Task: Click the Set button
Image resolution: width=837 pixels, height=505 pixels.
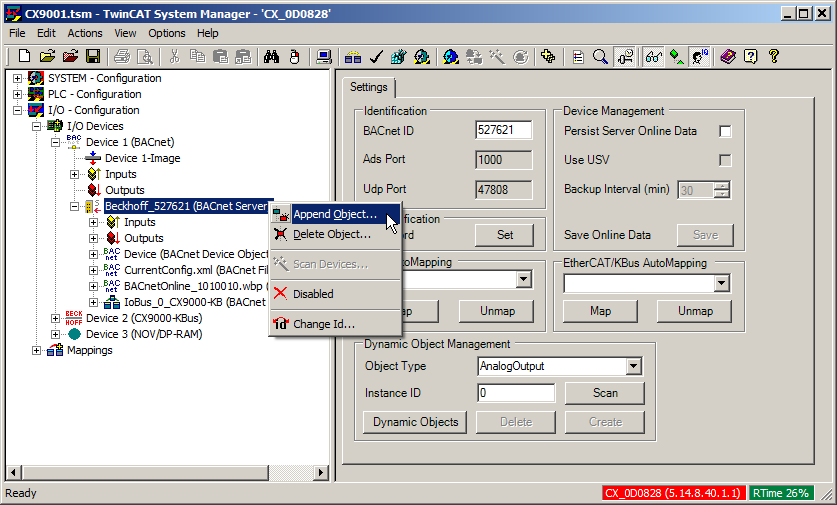Action: click(504, 235)
